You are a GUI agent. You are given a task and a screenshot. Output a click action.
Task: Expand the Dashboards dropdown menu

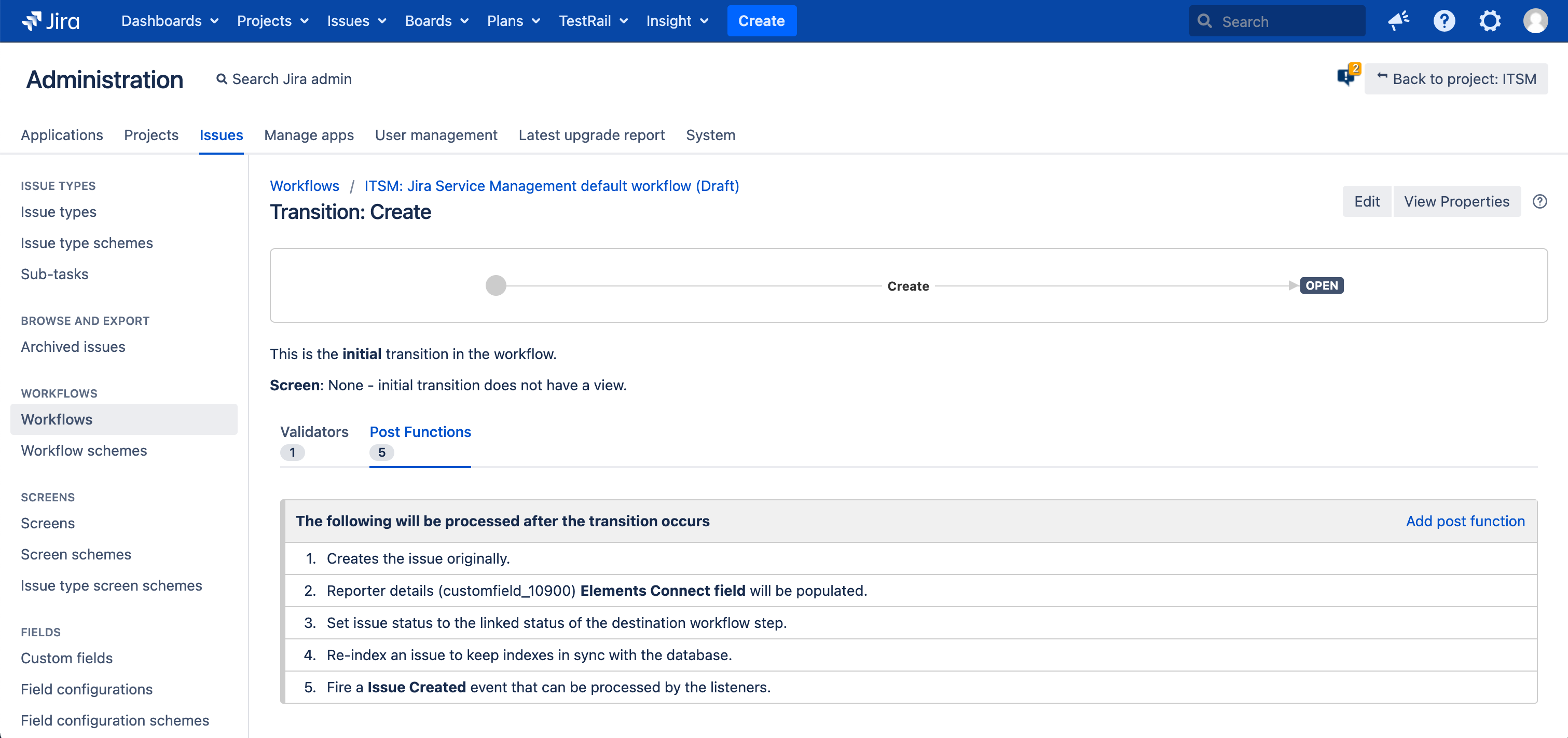tap(169, 21)
